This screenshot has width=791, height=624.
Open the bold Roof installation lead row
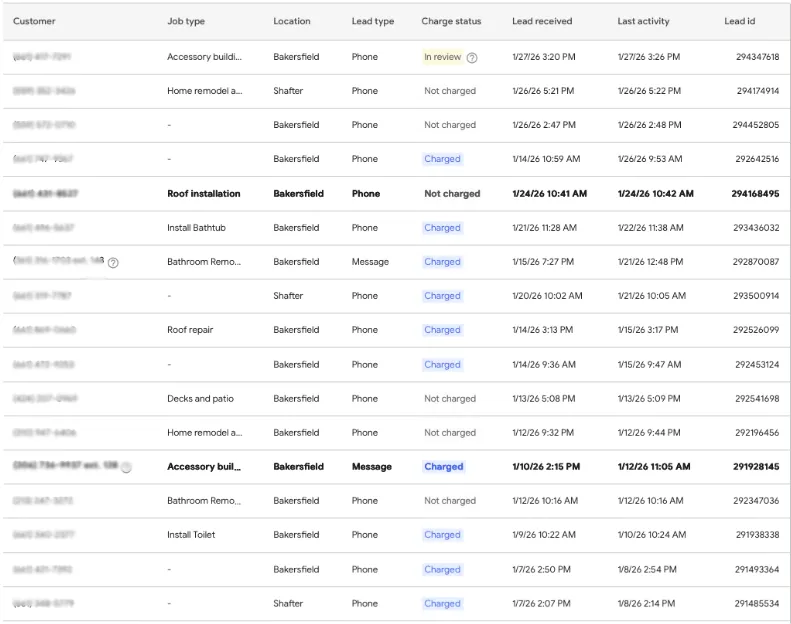coord(204,194)
